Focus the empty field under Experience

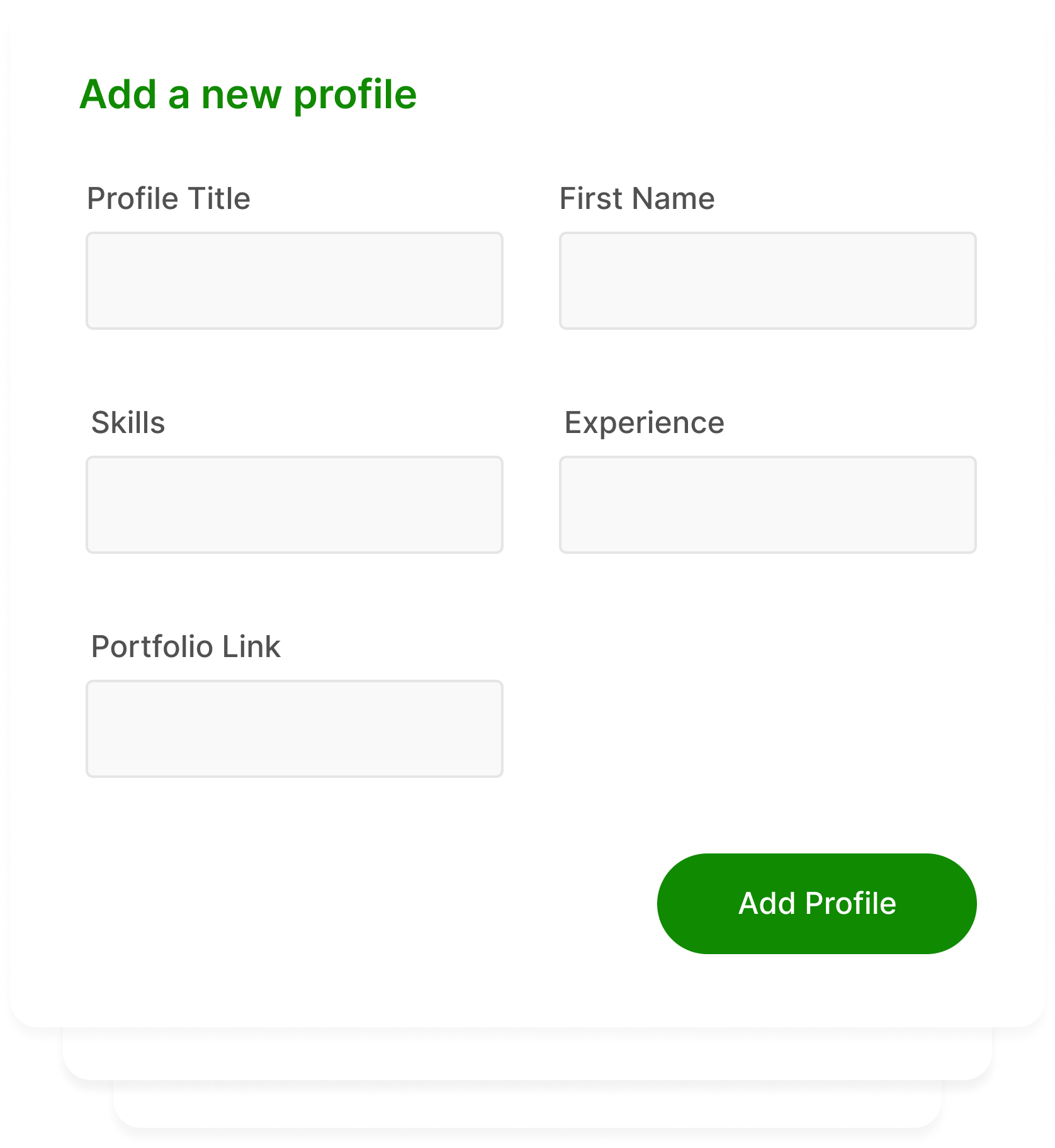click(x=767, y=504)
